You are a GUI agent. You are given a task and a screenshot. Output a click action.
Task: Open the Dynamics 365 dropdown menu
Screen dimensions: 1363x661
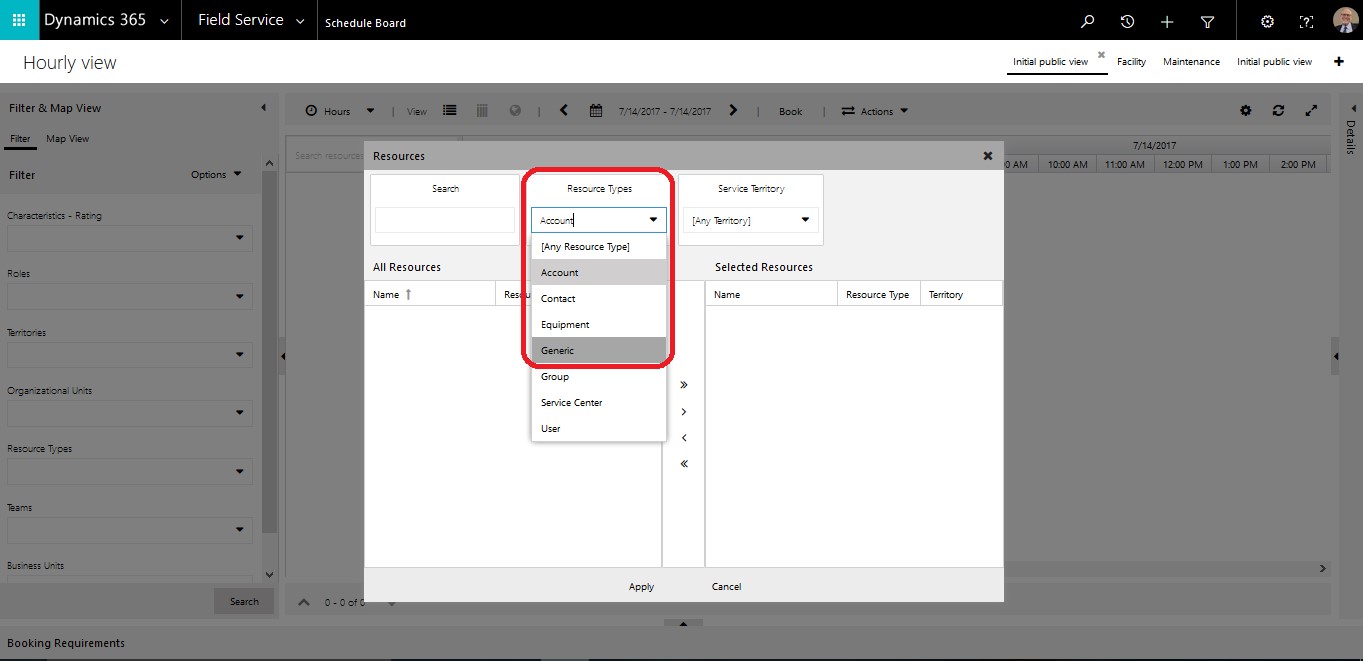164,21
